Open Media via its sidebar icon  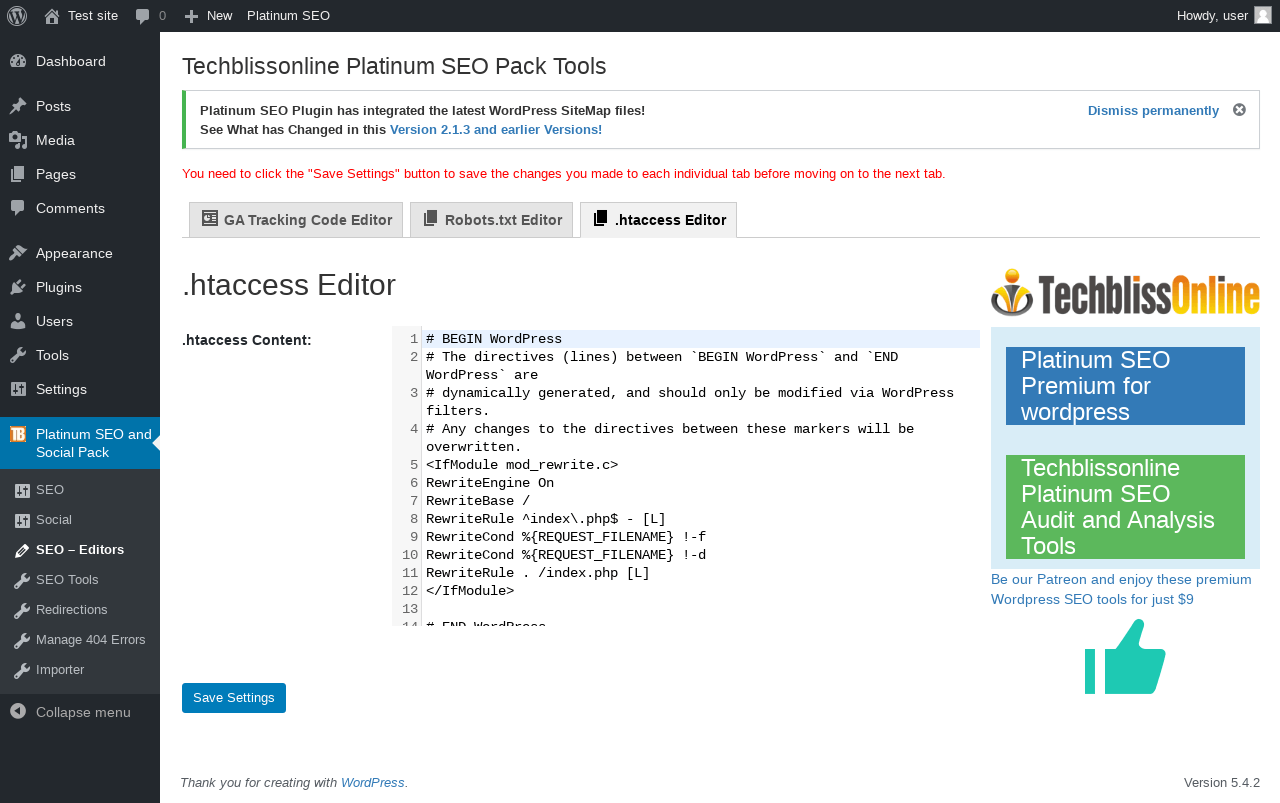pos(18,140)
